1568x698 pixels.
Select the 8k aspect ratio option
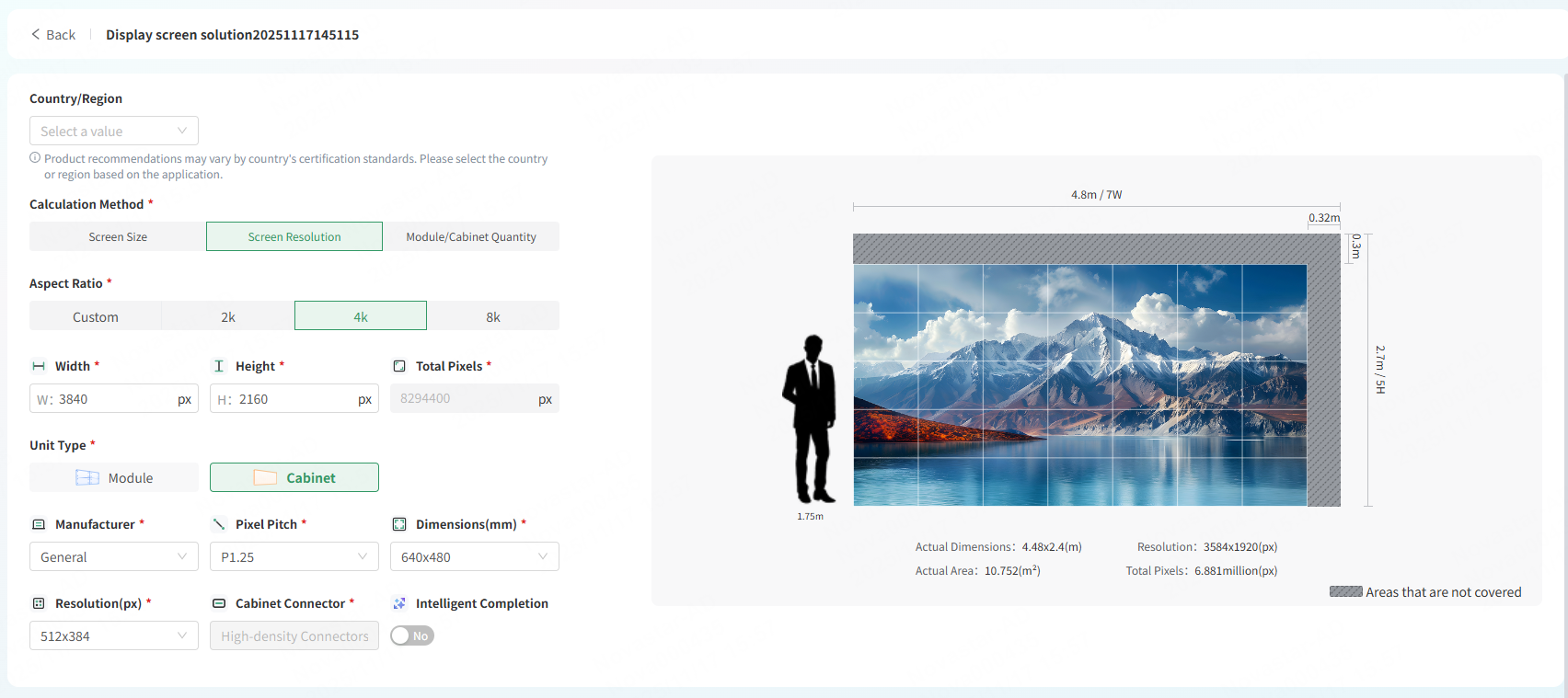[x=493, y=316]
